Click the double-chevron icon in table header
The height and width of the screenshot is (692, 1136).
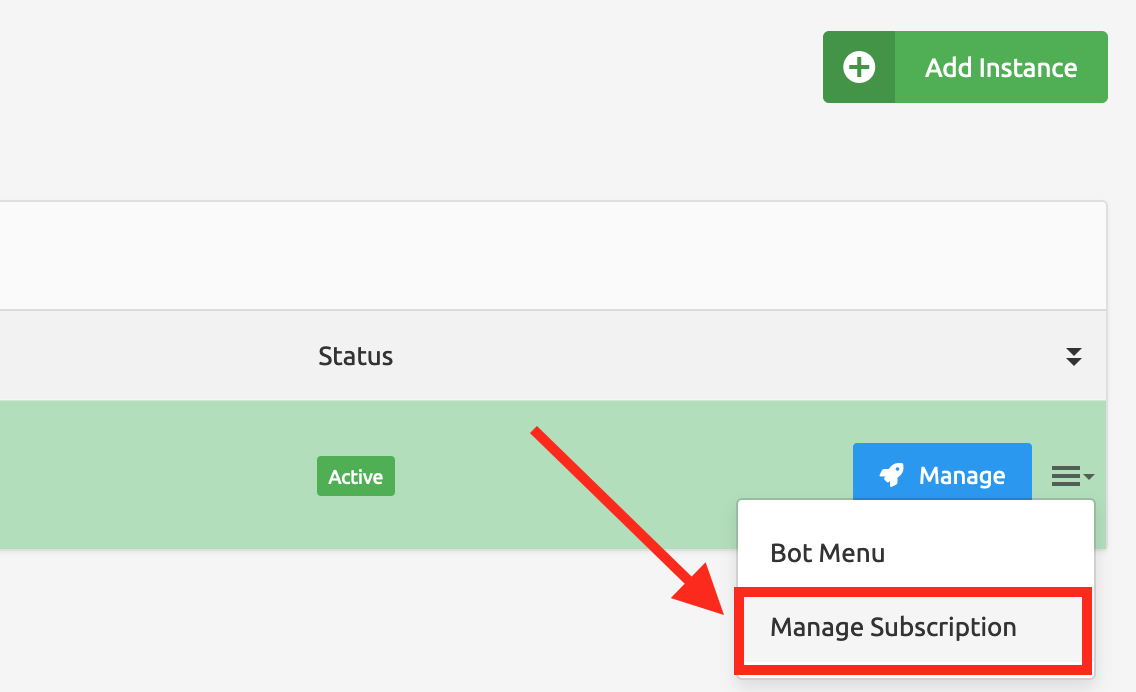[1073, 356]
